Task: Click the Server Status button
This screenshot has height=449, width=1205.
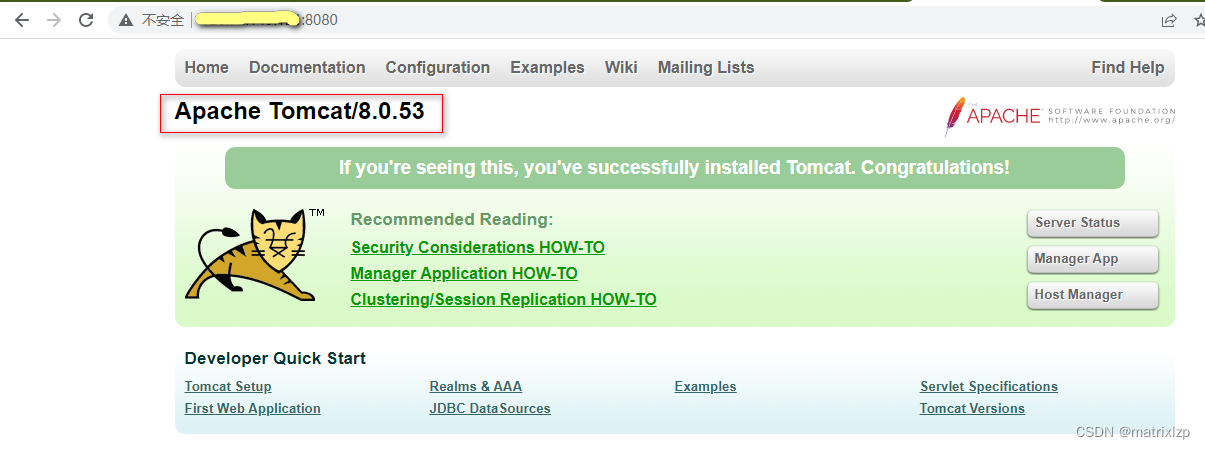Action: pyautogui.click(x=1092, y=223)
